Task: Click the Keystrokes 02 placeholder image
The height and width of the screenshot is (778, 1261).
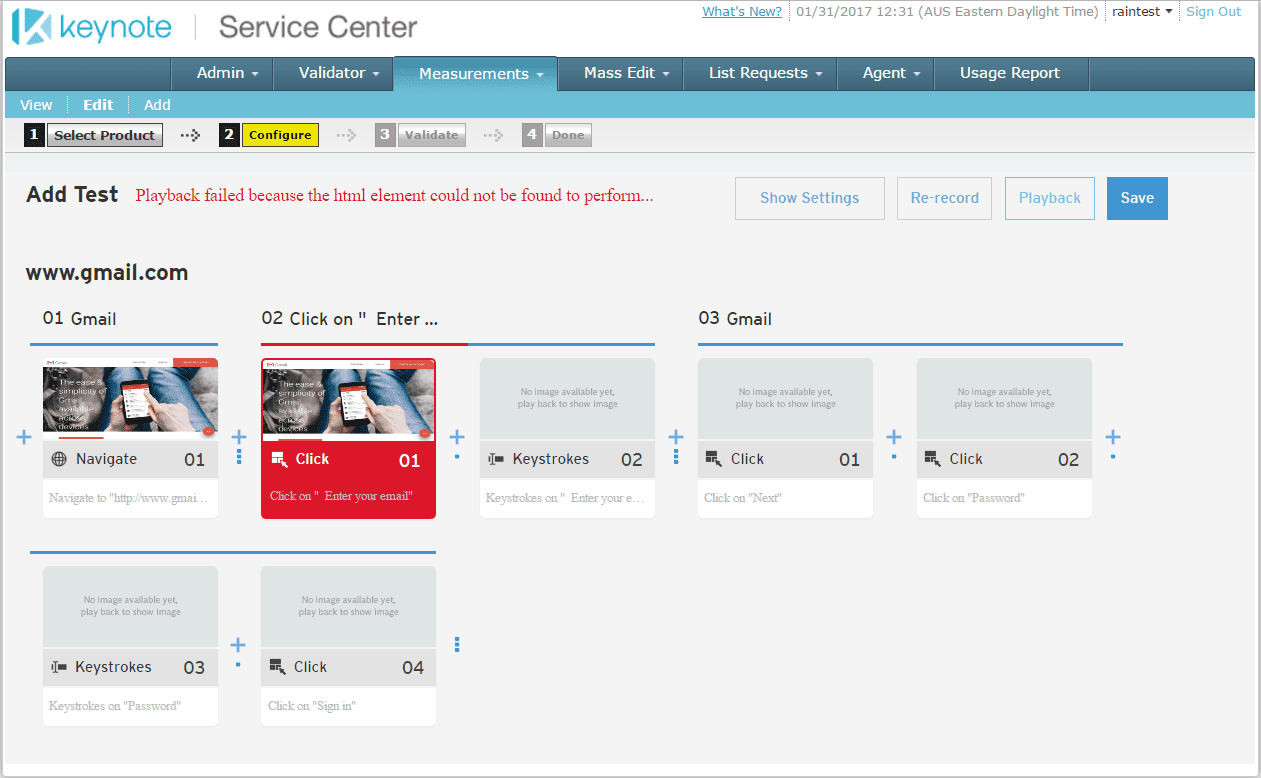Action: tap(567, 399)
